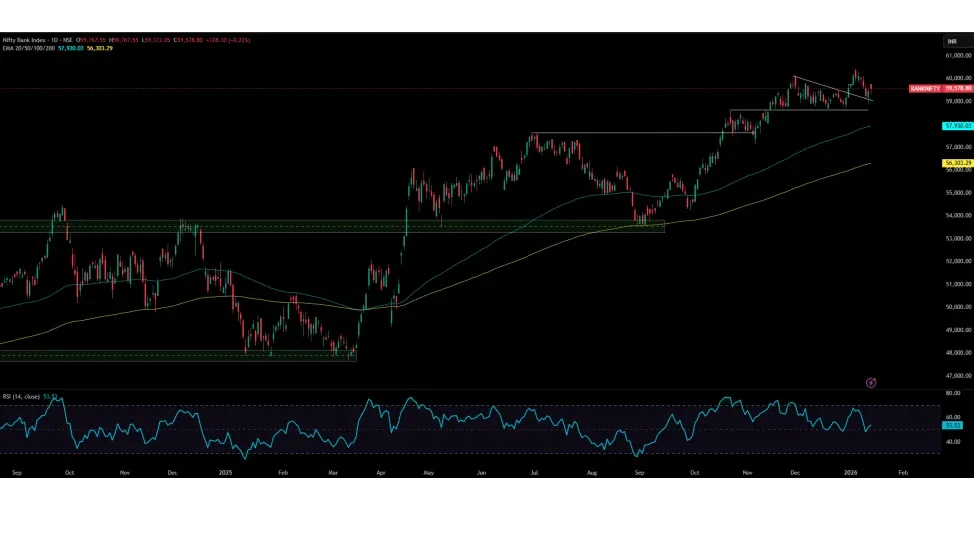Click the 60,000.00 price axis label
This screenshot has width=974, height=548.
[x=958, y=78]
